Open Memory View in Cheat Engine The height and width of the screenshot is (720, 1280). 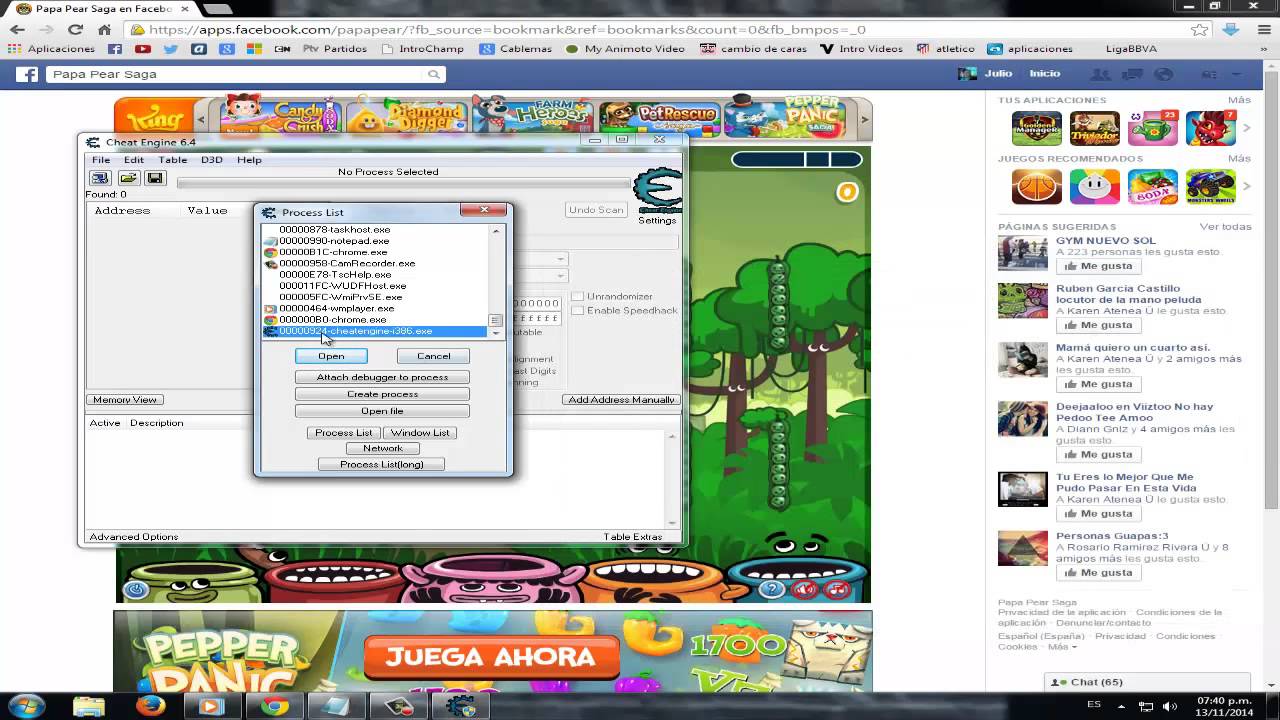coord(125,400)
